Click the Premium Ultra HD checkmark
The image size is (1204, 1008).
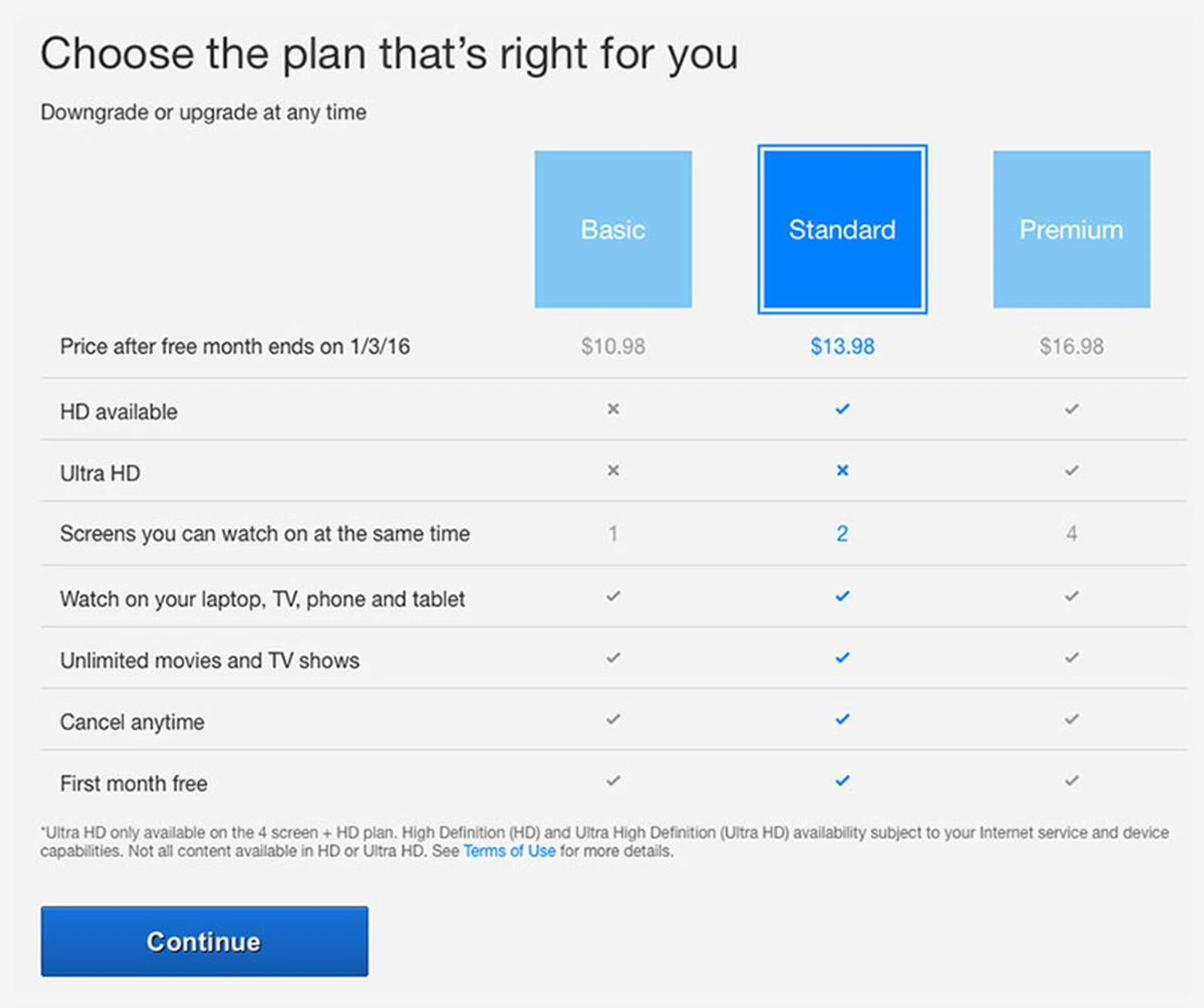click(x=1072, y=470)
